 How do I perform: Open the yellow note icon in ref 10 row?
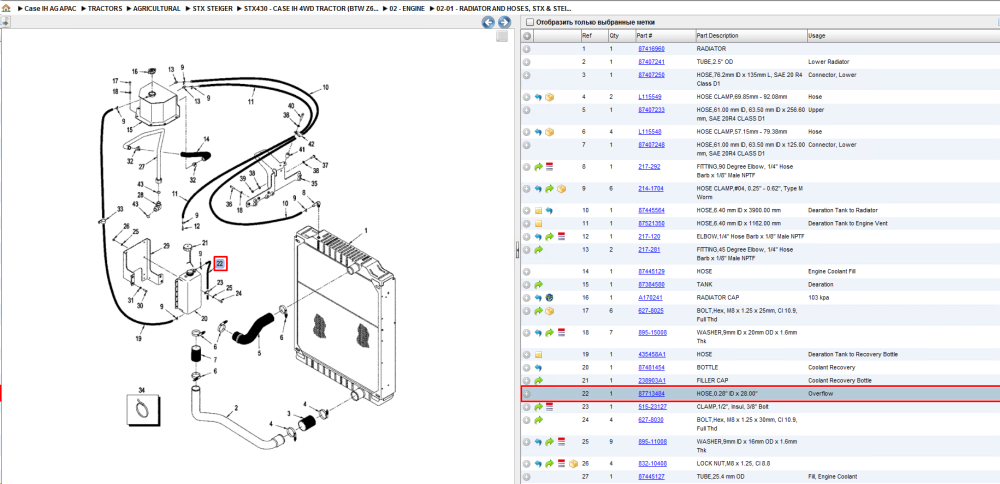coord(538,210)
